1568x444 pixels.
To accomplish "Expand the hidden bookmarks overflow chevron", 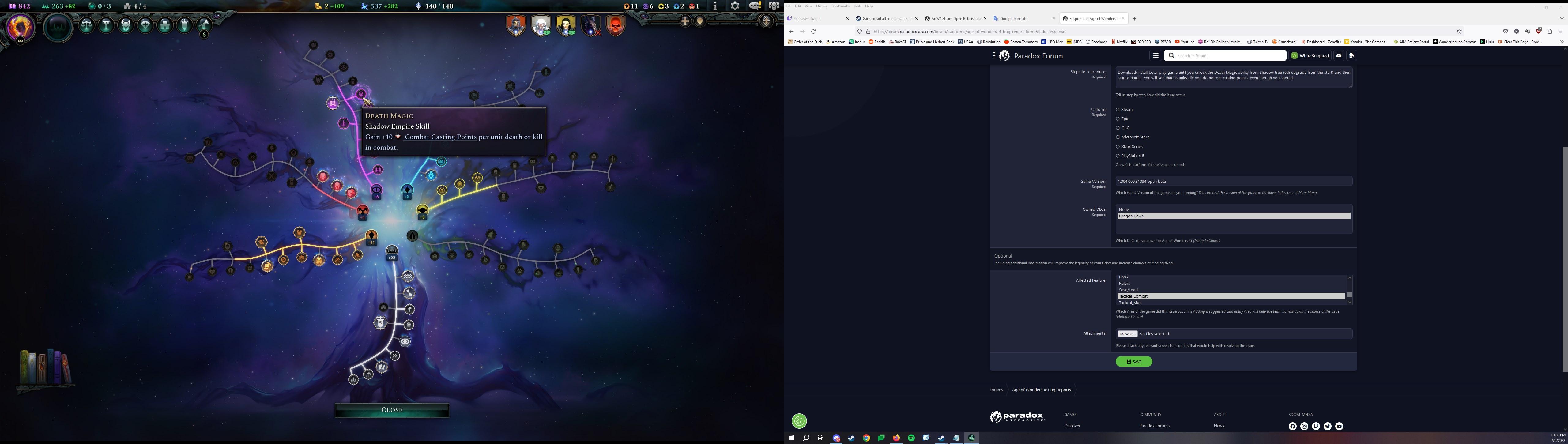I will [1561, 42].
